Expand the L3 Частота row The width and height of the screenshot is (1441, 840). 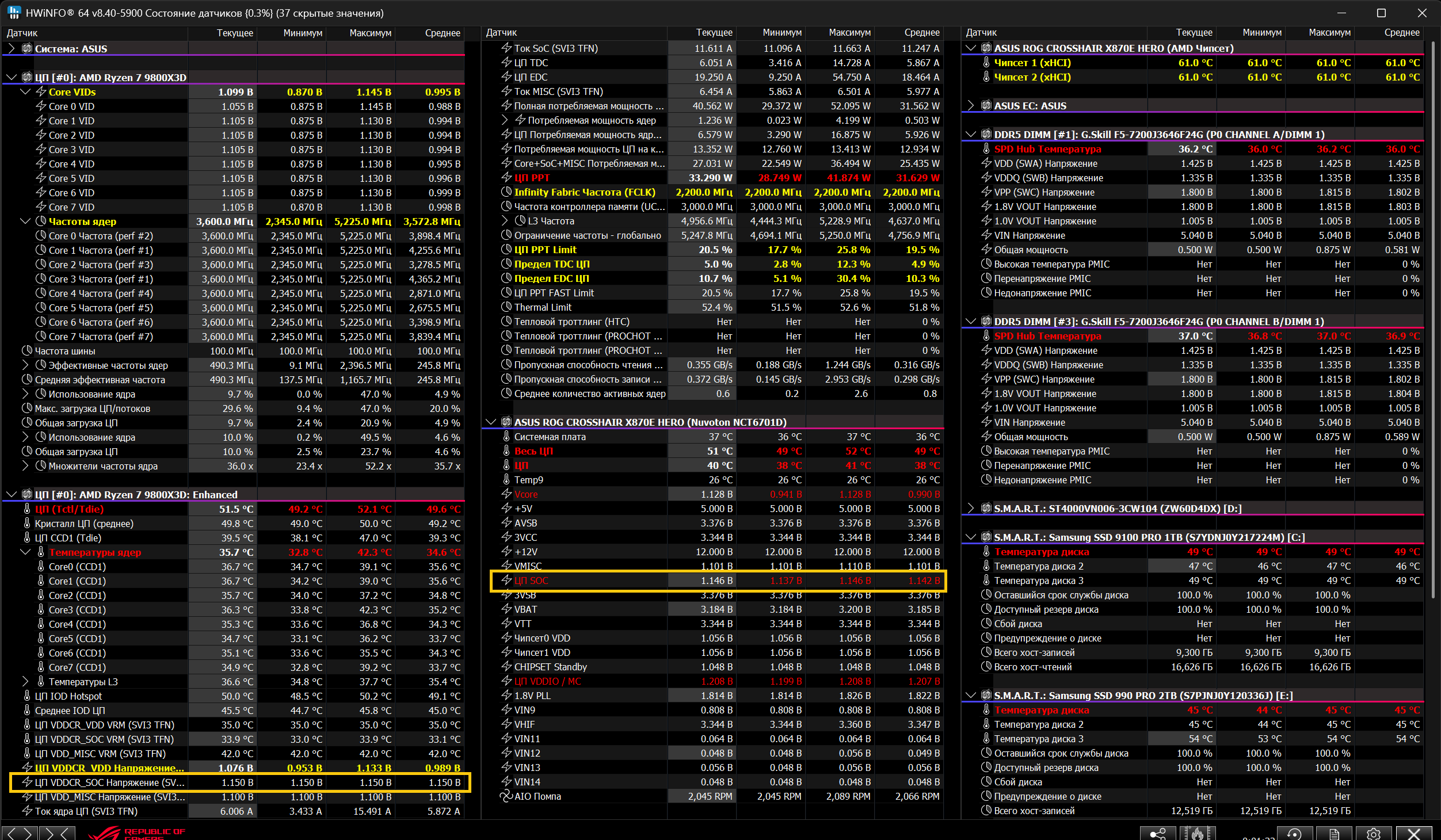(505, 221)
